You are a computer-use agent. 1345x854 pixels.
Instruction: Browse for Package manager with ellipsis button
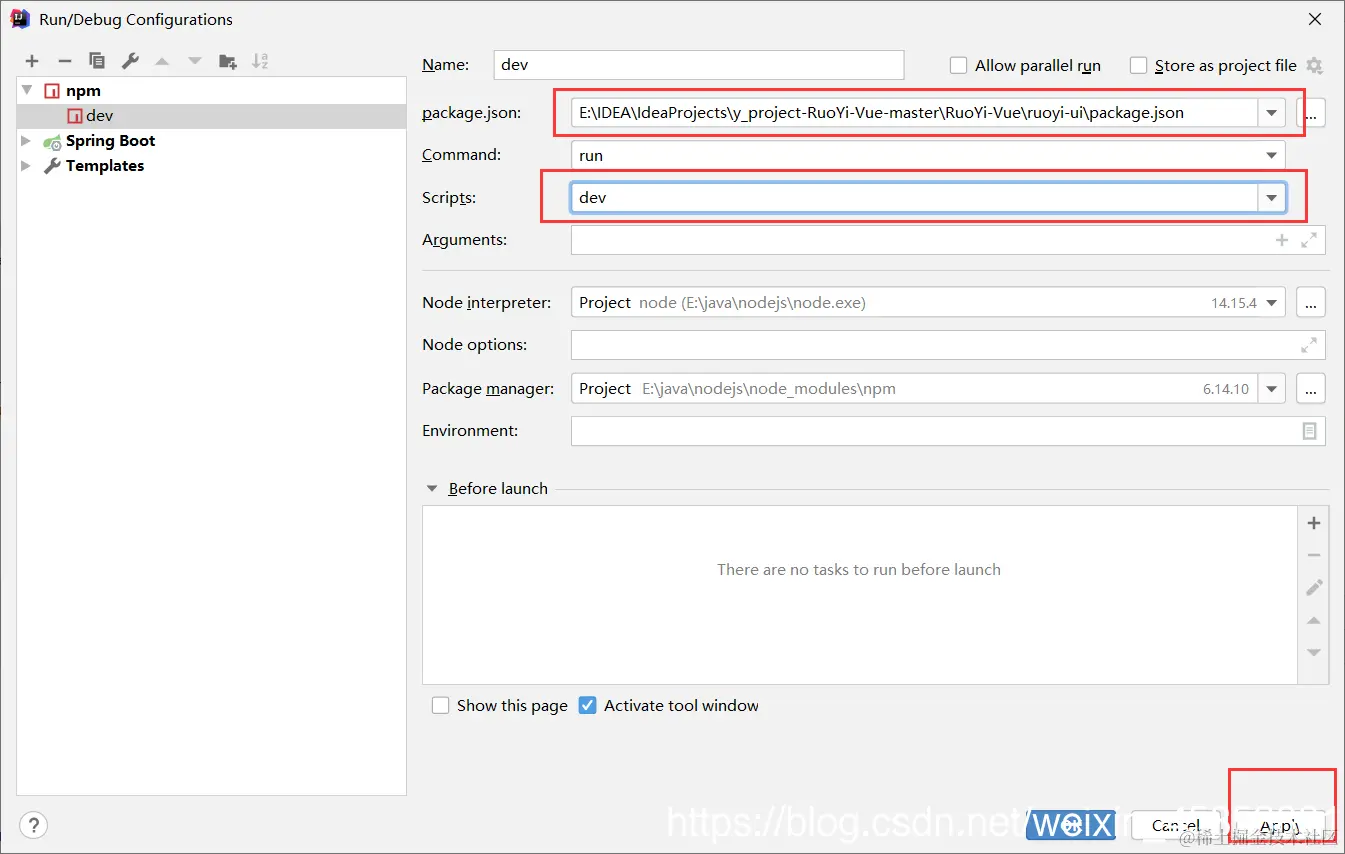1311,388
